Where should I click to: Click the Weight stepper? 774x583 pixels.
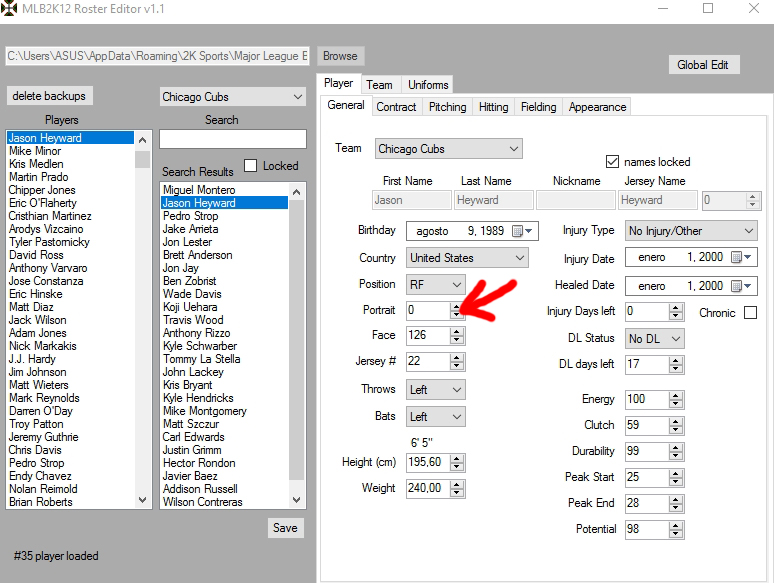click(x=457, y=489)
